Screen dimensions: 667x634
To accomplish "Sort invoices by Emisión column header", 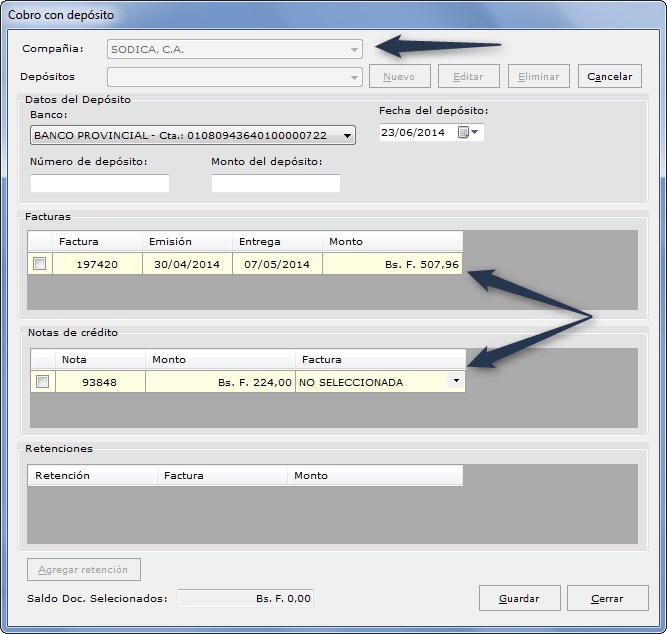I will (187, 241).
